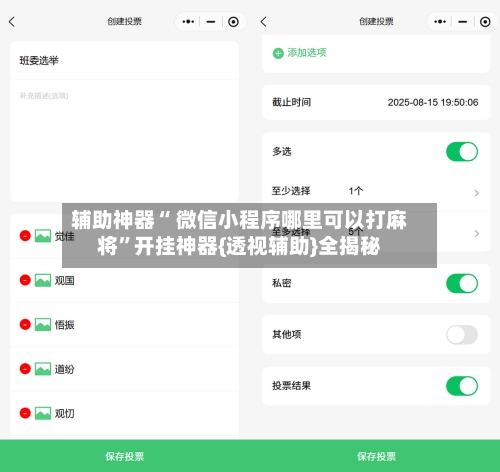Toggle the 多选 multi-select switch

[462, 152]
